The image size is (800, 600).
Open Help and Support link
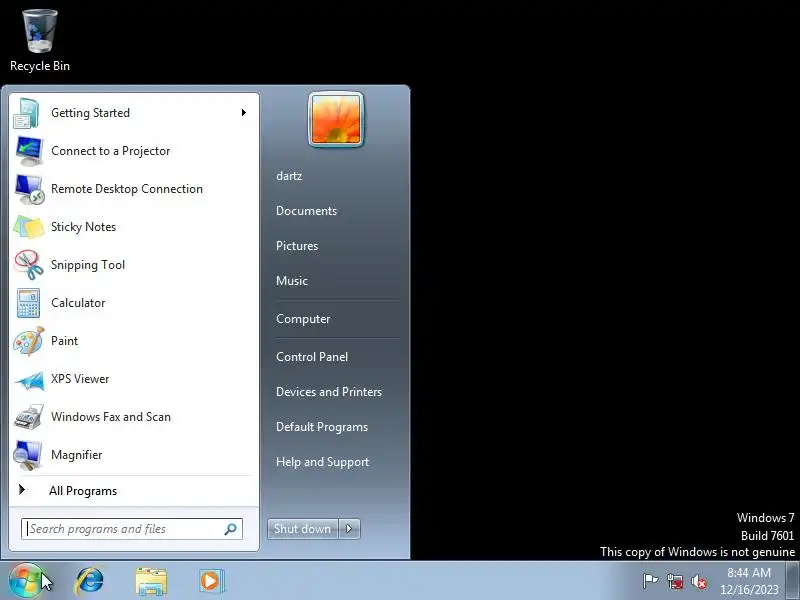click(x=322, y=462)
